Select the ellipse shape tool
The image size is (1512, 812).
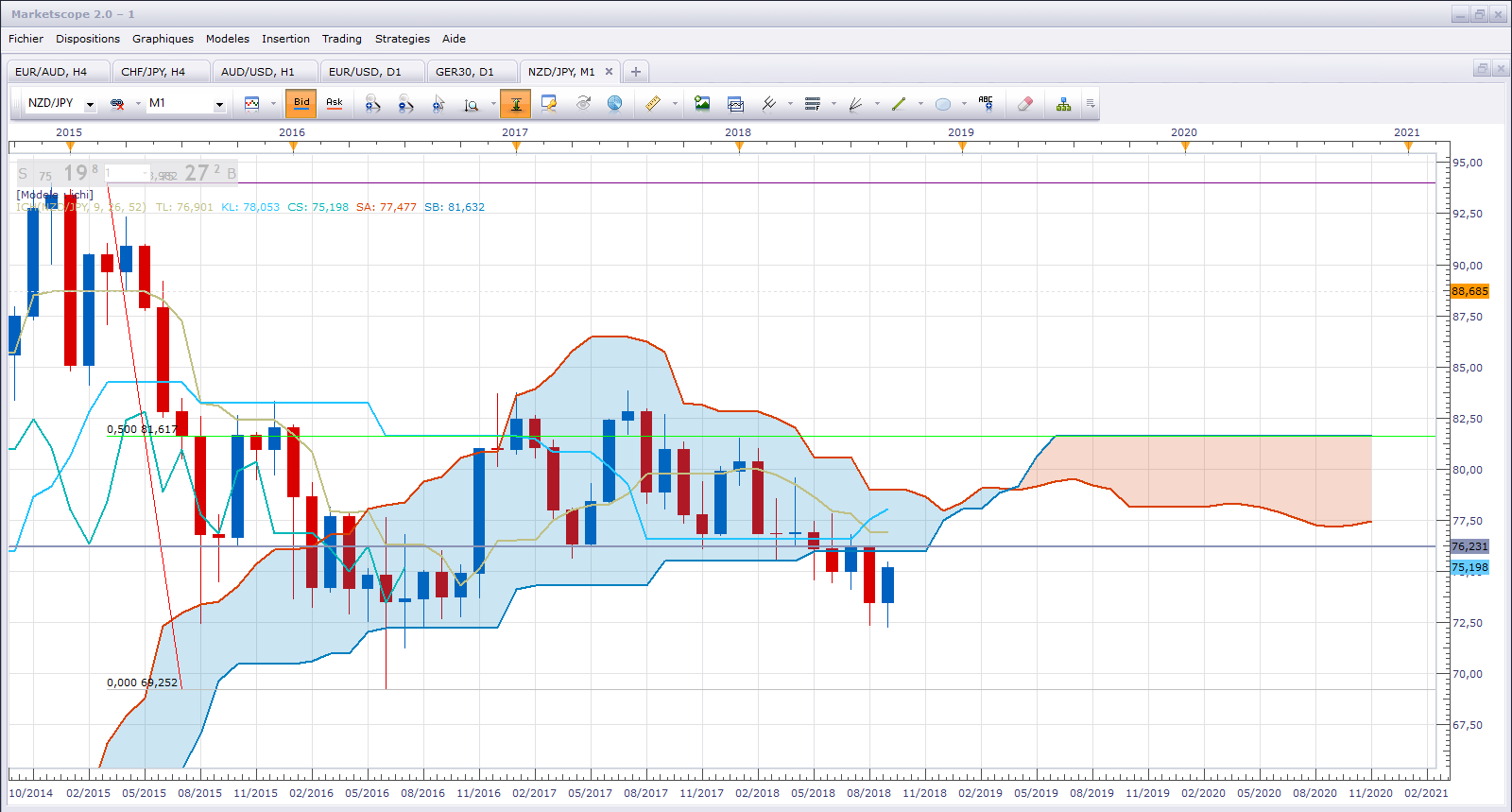point(943,104)
